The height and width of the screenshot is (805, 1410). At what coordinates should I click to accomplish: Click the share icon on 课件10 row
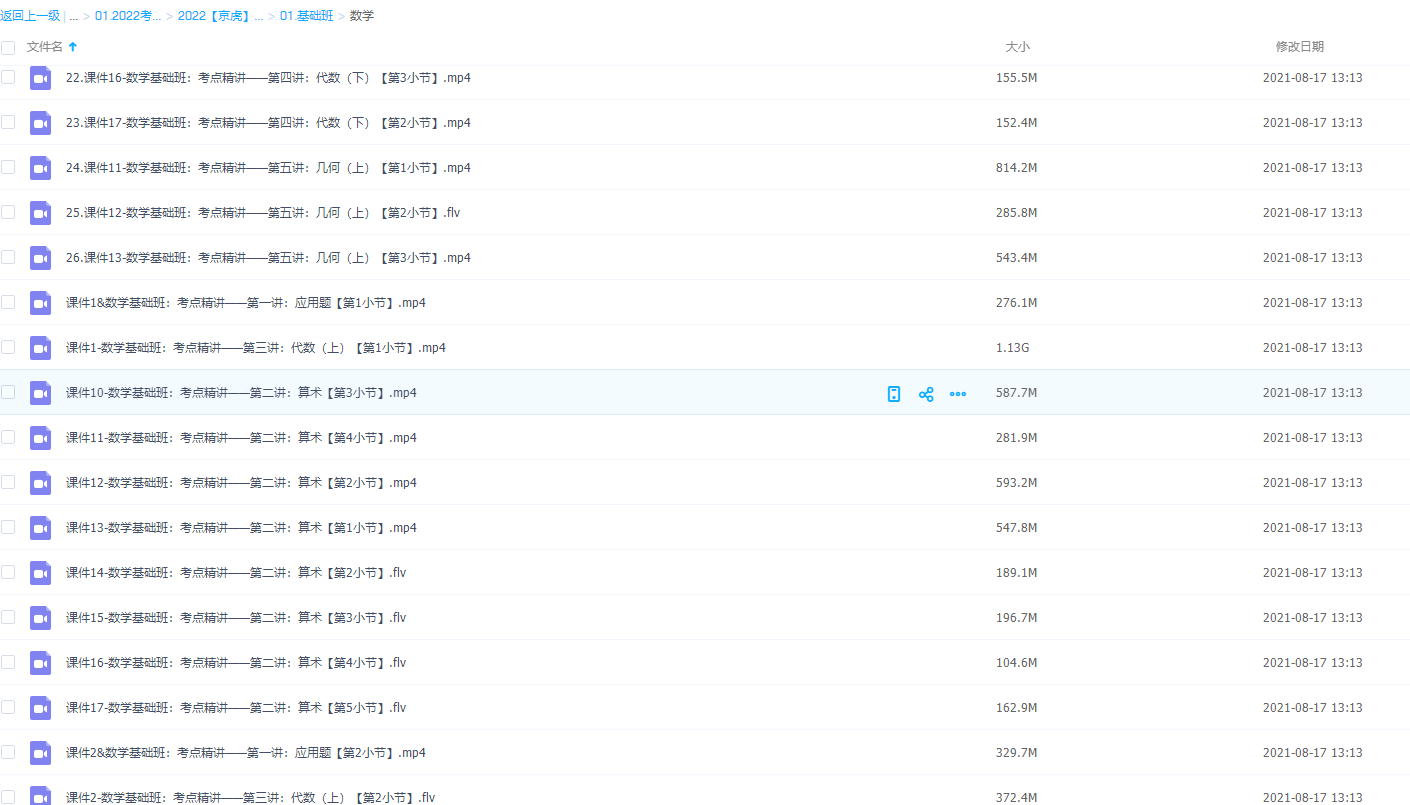point(926,394)
